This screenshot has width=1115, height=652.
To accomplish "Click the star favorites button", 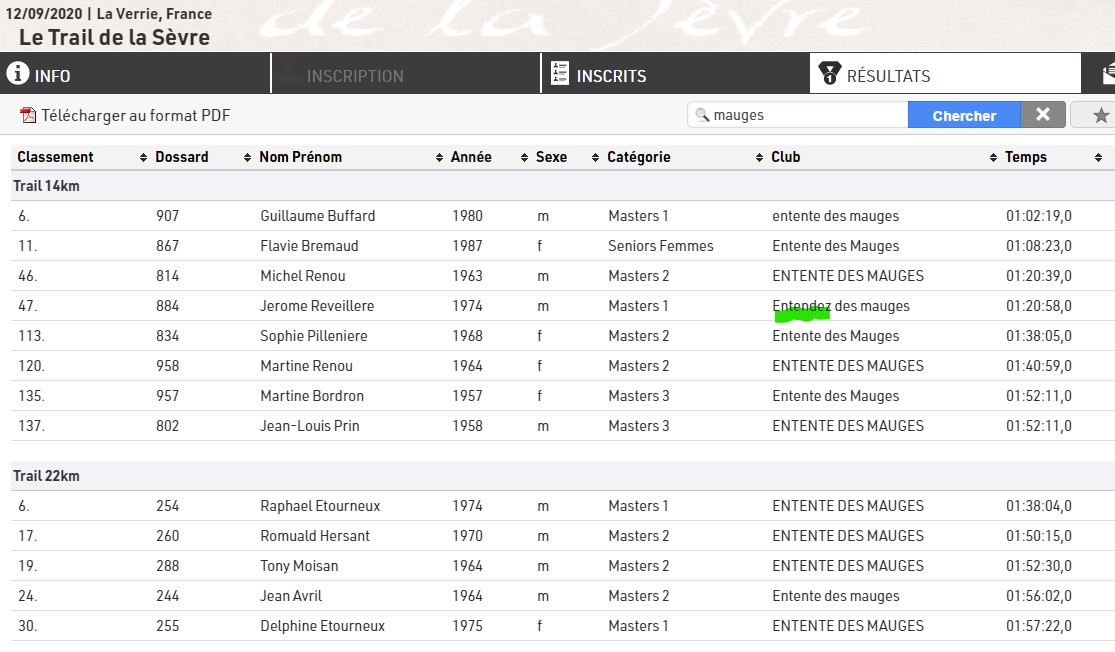I will (x=1100, y=116).
